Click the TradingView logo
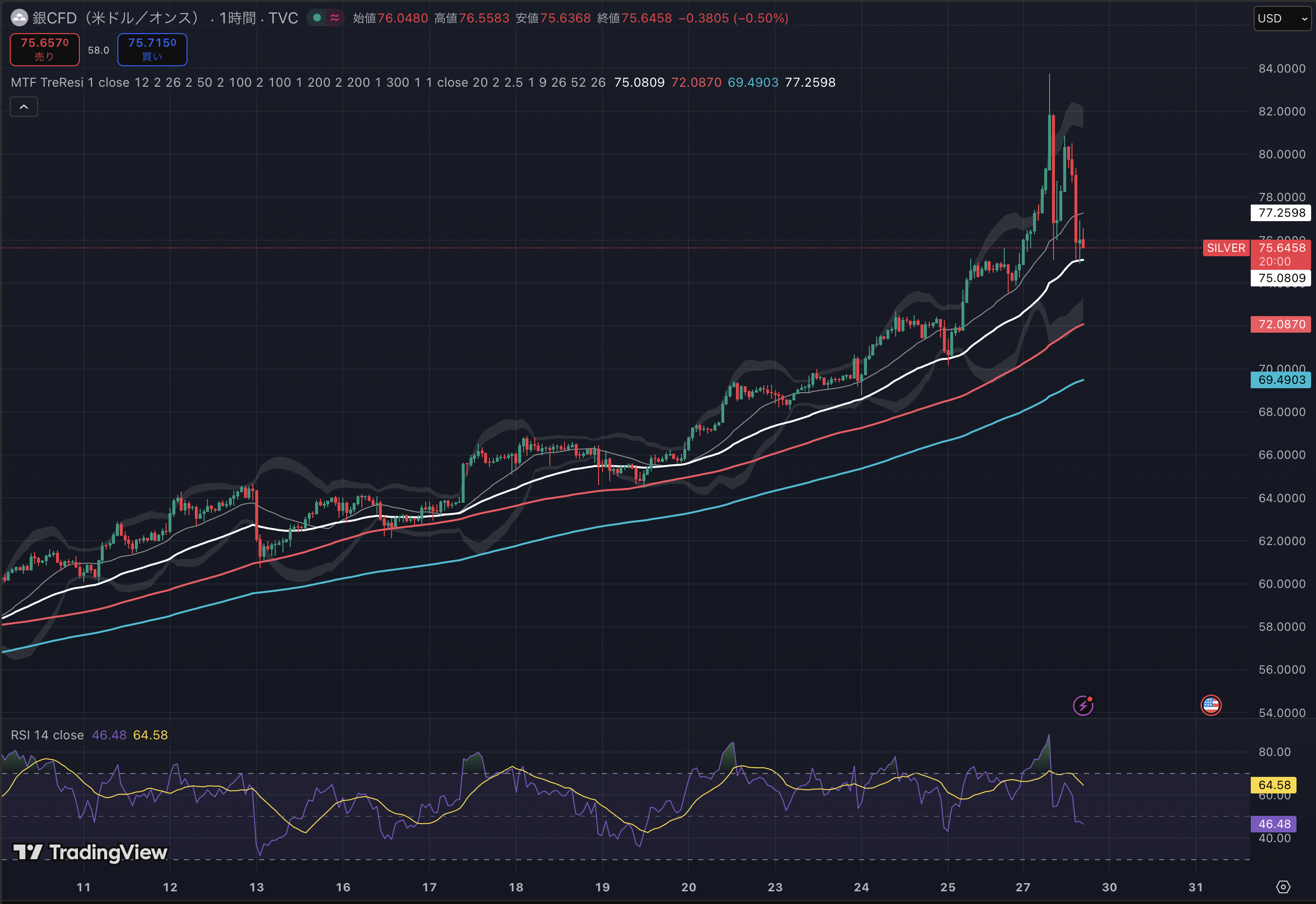 pos(91,852)
